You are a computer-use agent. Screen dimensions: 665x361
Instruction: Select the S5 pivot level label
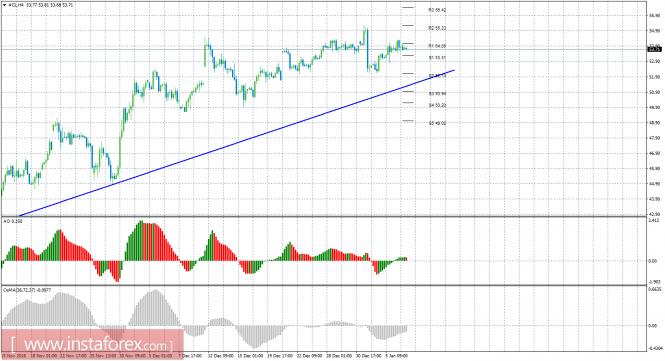tap(437, 123)
